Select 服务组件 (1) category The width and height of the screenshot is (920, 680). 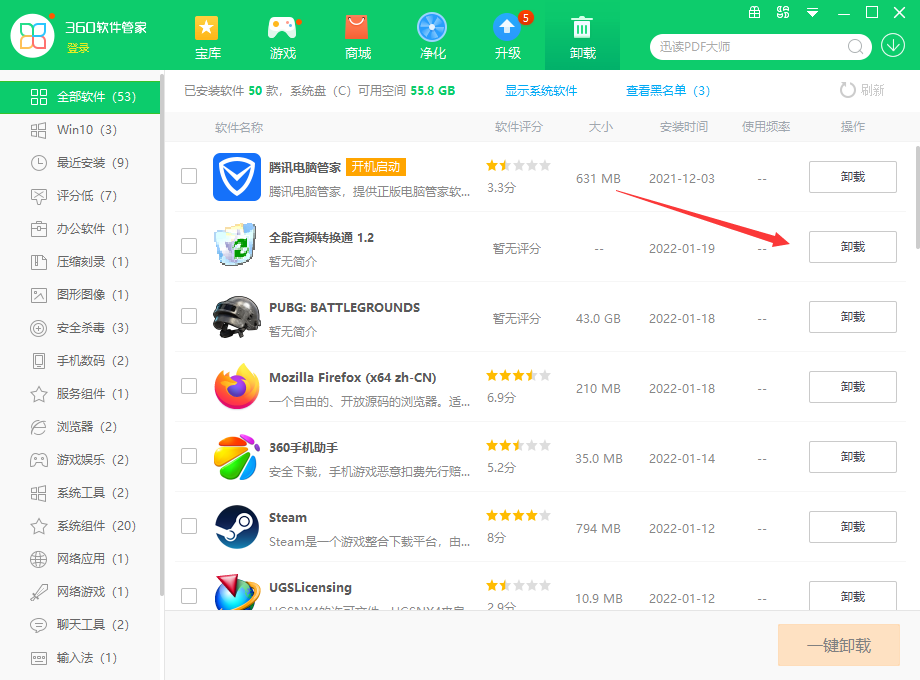tap(80, 394)
